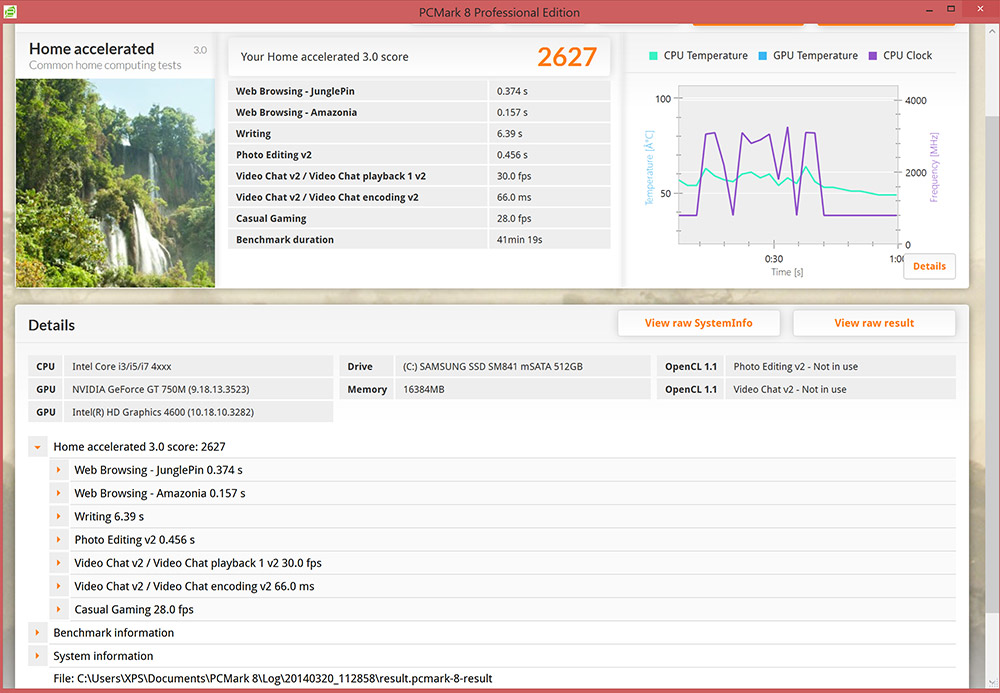The height and width of the screenshot is (693, 1000).
Task: Expand Video Chat playback 1 v2 row
Action: (x=59, y=563)
